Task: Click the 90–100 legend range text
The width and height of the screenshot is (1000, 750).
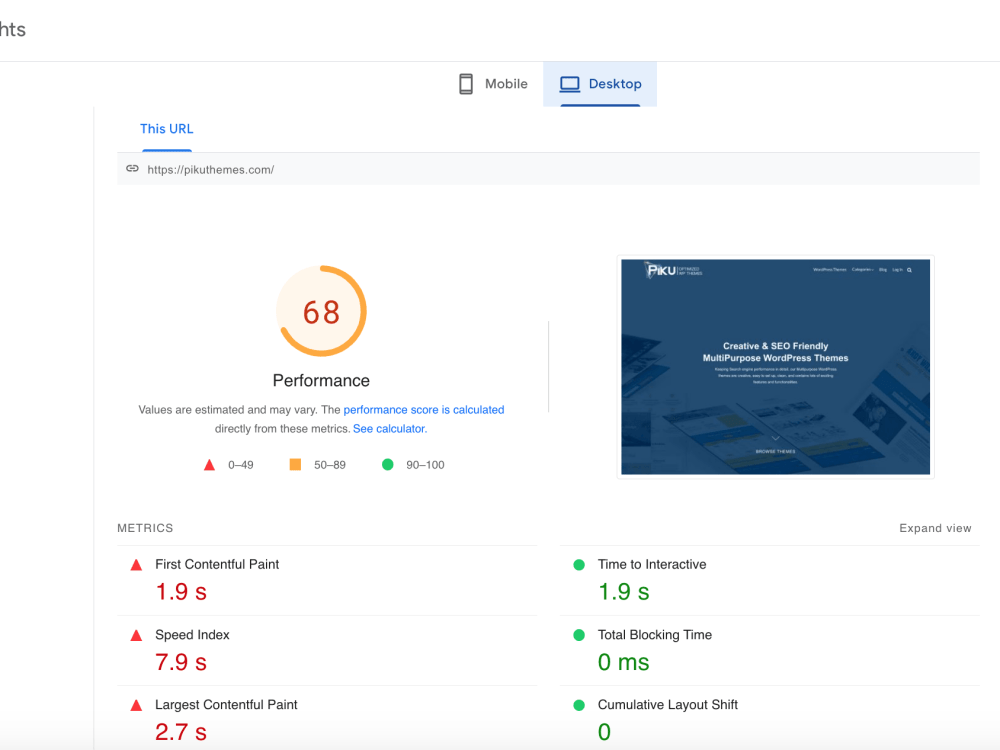Action: coord(425,465)
